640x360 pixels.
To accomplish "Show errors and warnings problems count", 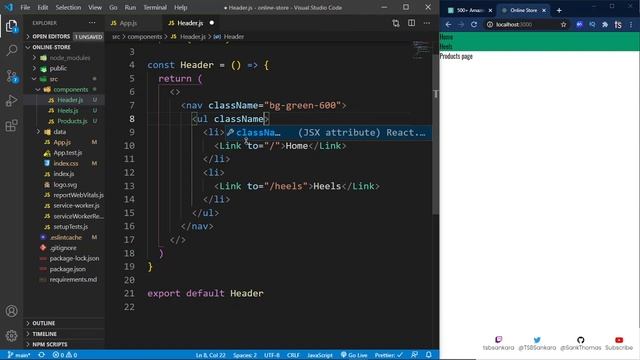I will click(x=64, y=355).
